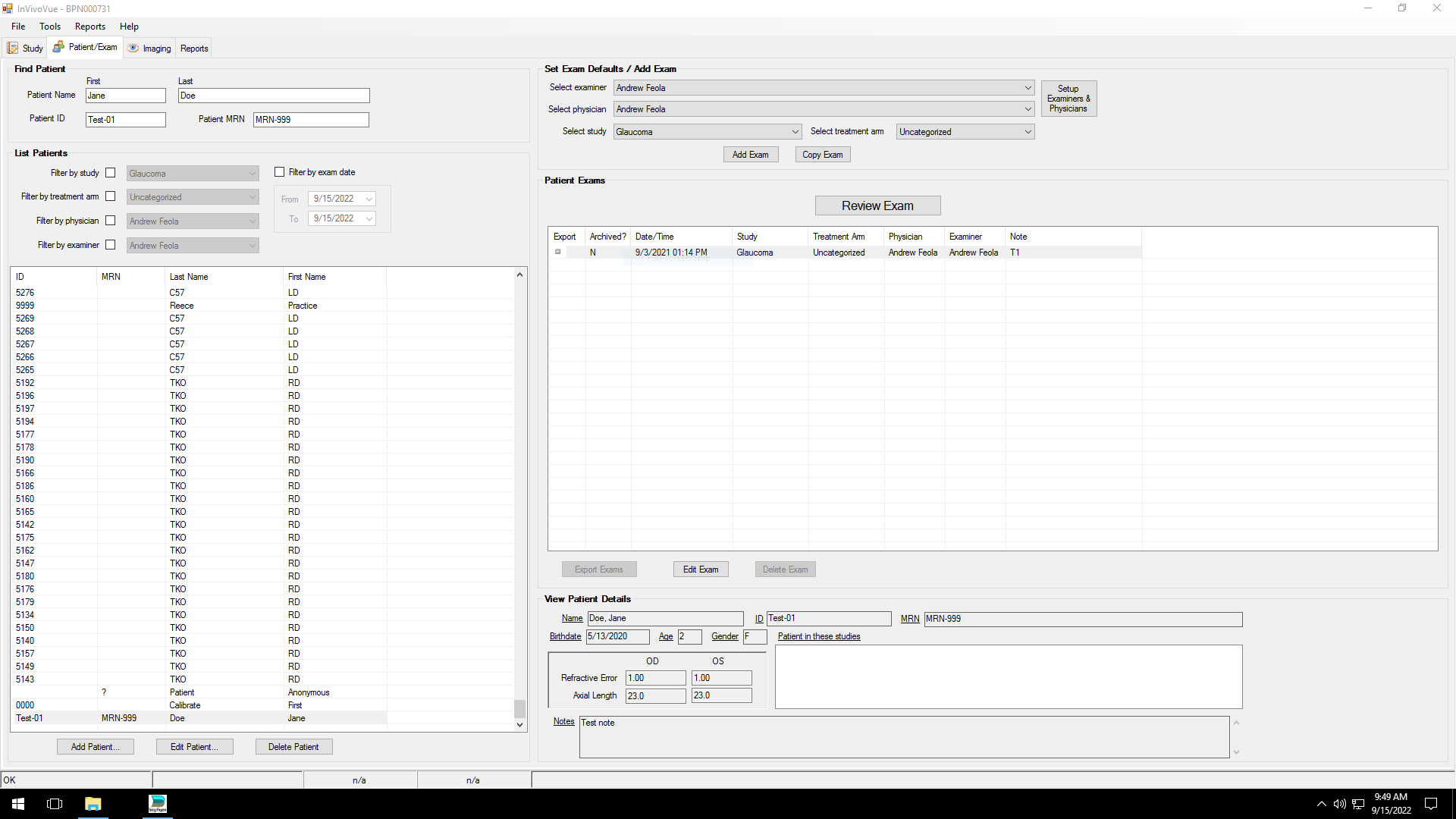Viewport: 1456px width, 819px height.
Task: Open Windows Start menu
Action: [18, 804]
